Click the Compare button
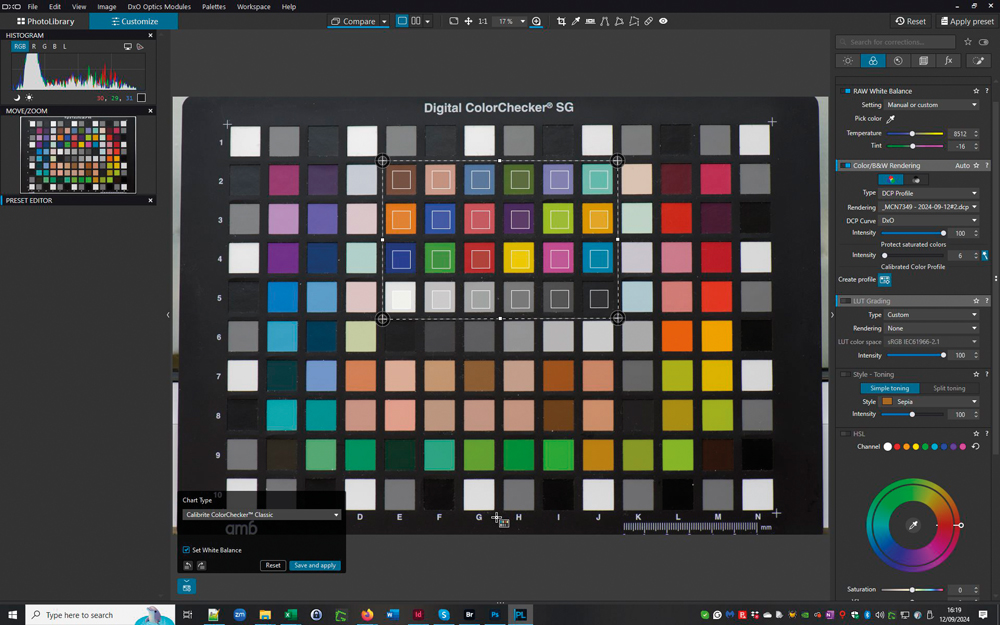Image resolution: width=1000 pixels, height=625 pixels. (x=353, y=21)
